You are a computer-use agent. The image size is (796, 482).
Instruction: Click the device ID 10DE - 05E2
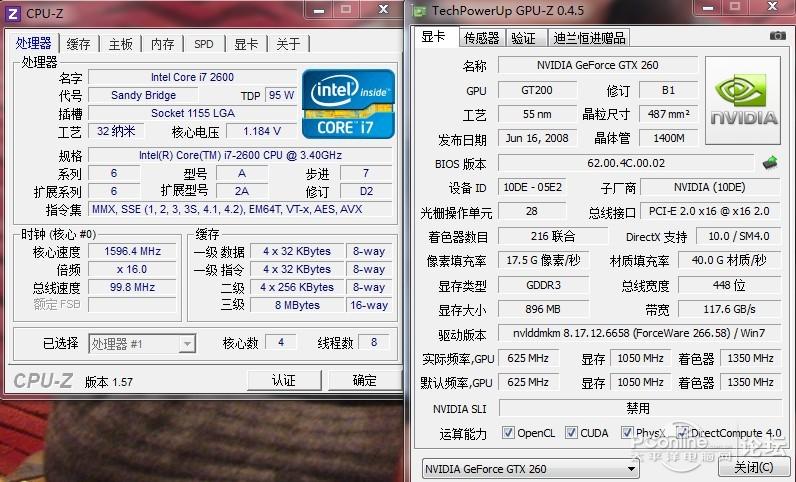[x=532, y=187]
